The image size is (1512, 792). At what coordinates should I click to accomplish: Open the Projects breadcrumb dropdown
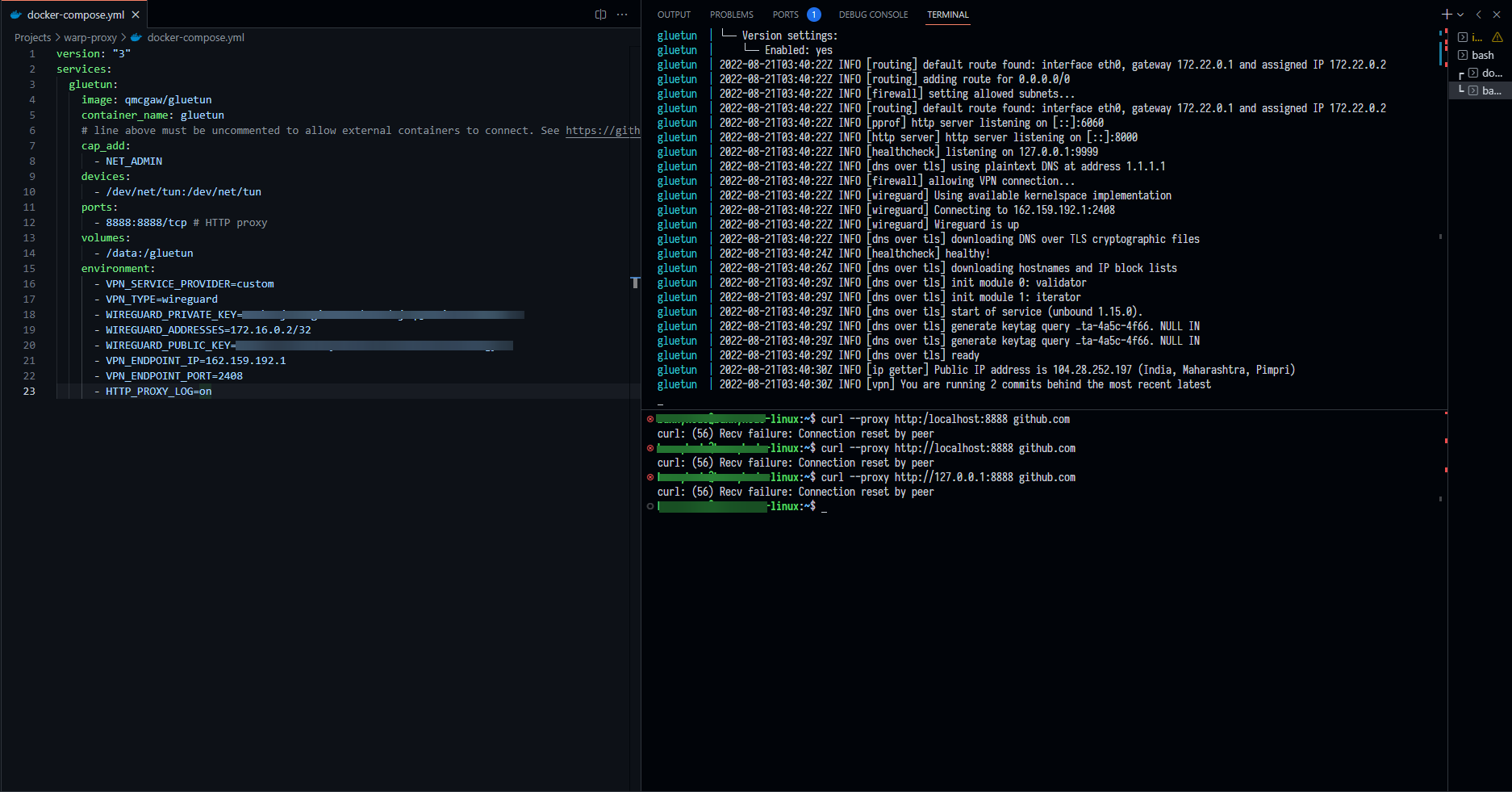pos(32,37)
